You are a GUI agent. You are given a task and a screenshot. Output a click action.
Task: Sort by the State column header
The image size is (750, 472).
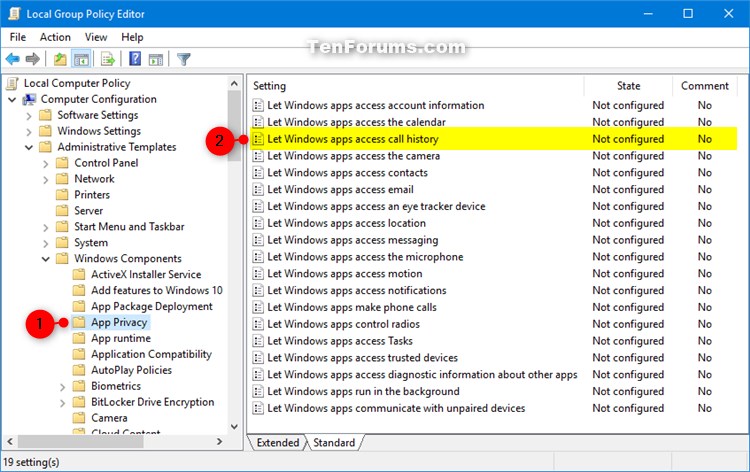pos(628,86)
